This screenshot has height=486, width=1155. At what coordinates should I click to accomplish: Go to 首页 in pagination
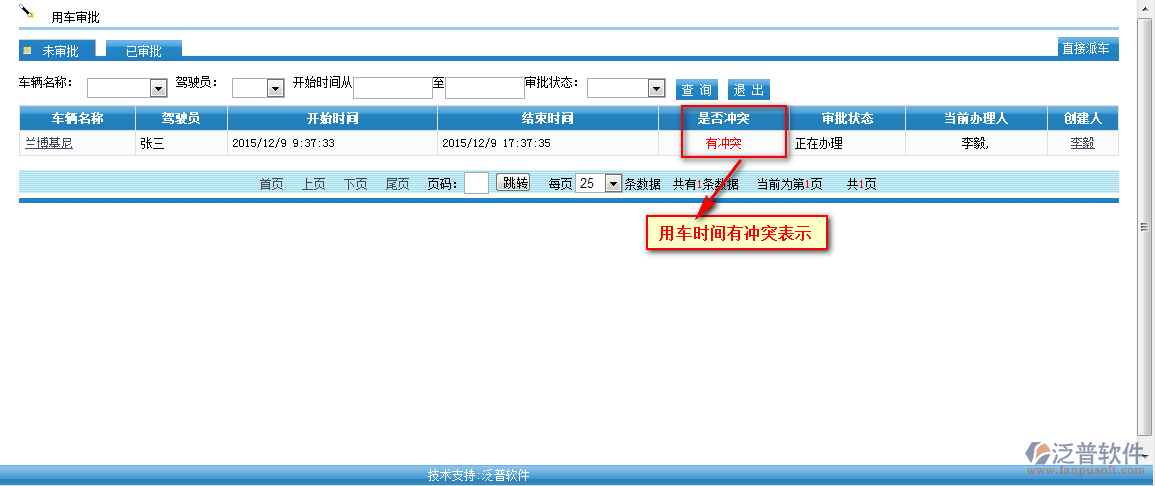271,184
